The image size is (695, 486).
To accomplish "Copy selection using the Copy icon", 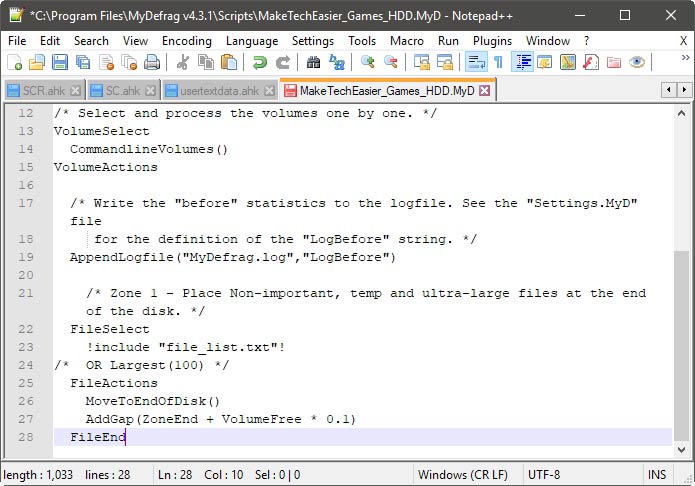I will (206, 63).
